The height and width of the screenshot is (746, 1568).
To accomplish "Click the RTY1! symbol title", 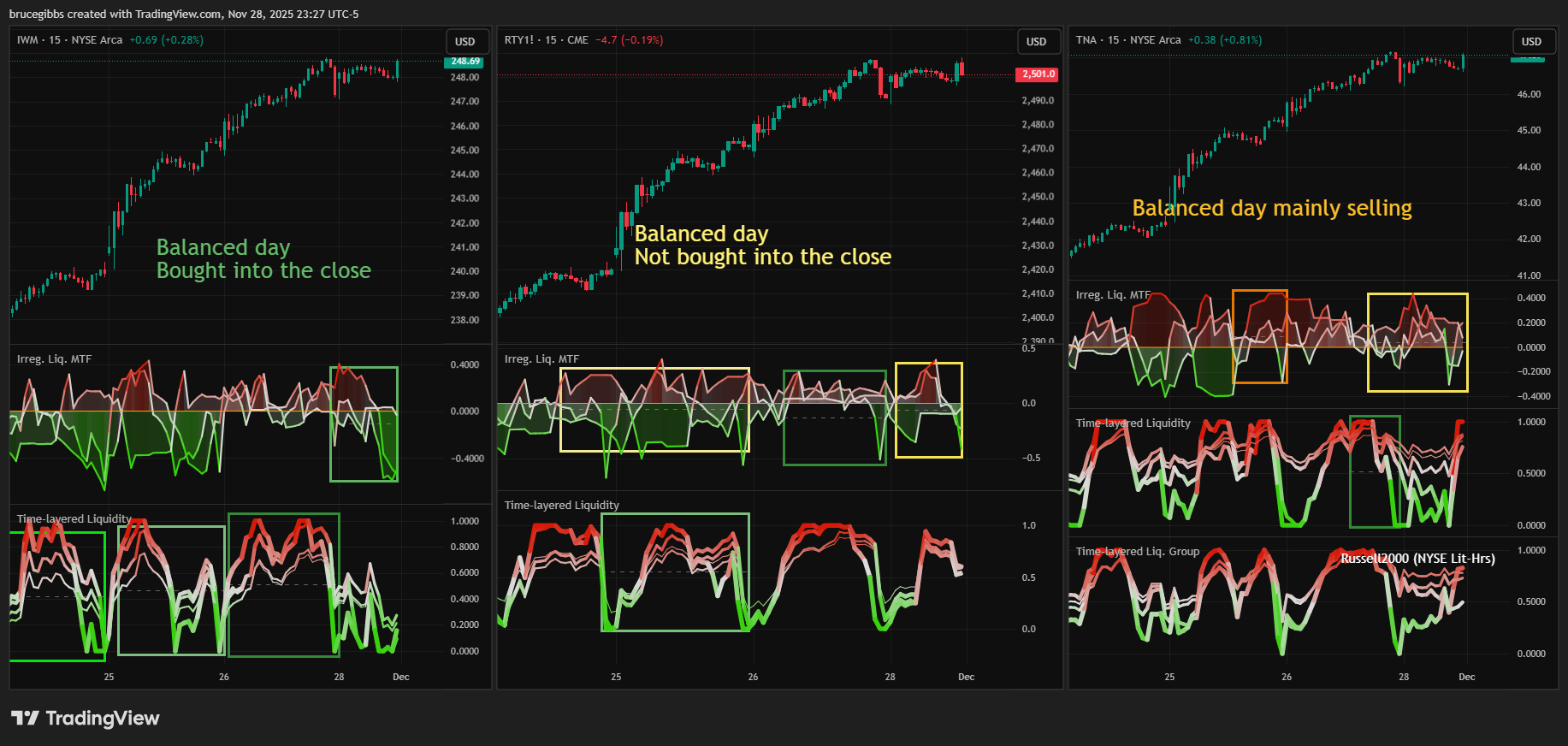I will click(x=518, y=40).
